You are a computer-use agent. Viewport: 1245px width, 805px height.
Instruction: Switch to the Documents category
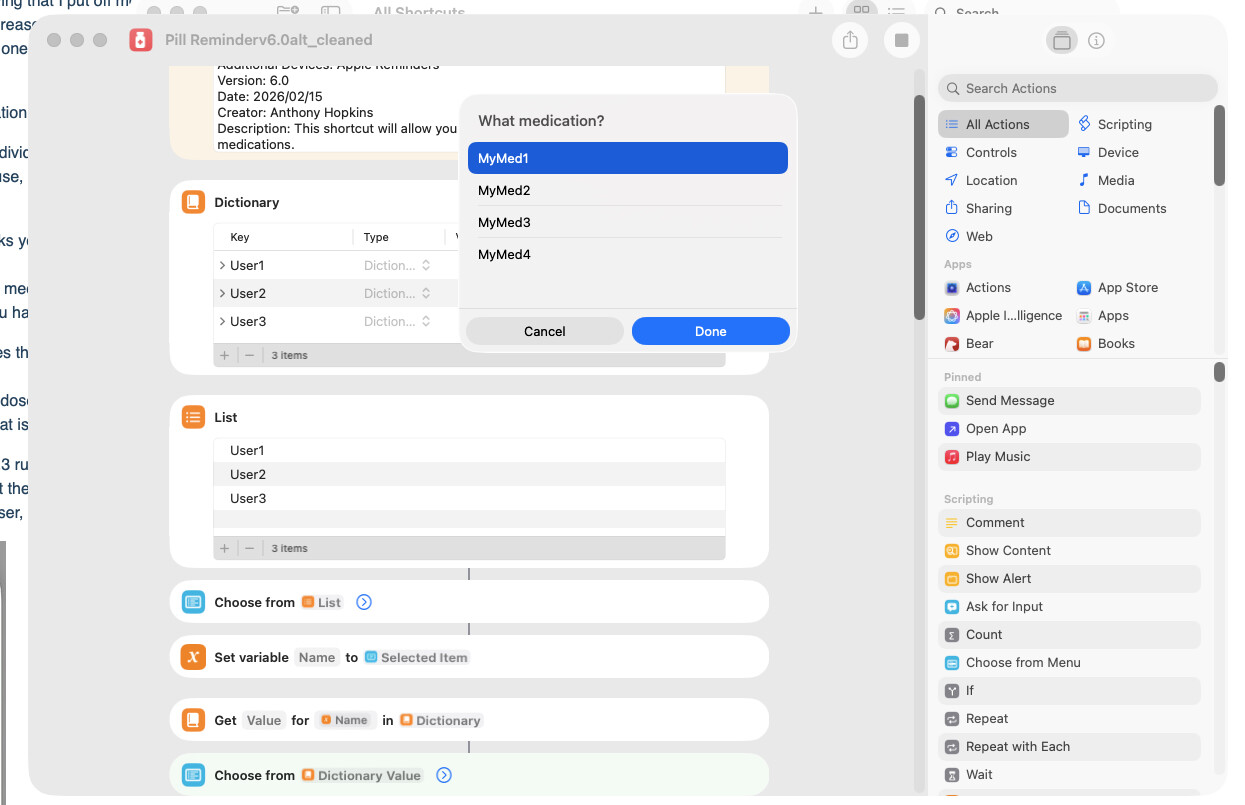pyautogui.click(x=1131, y=209)
